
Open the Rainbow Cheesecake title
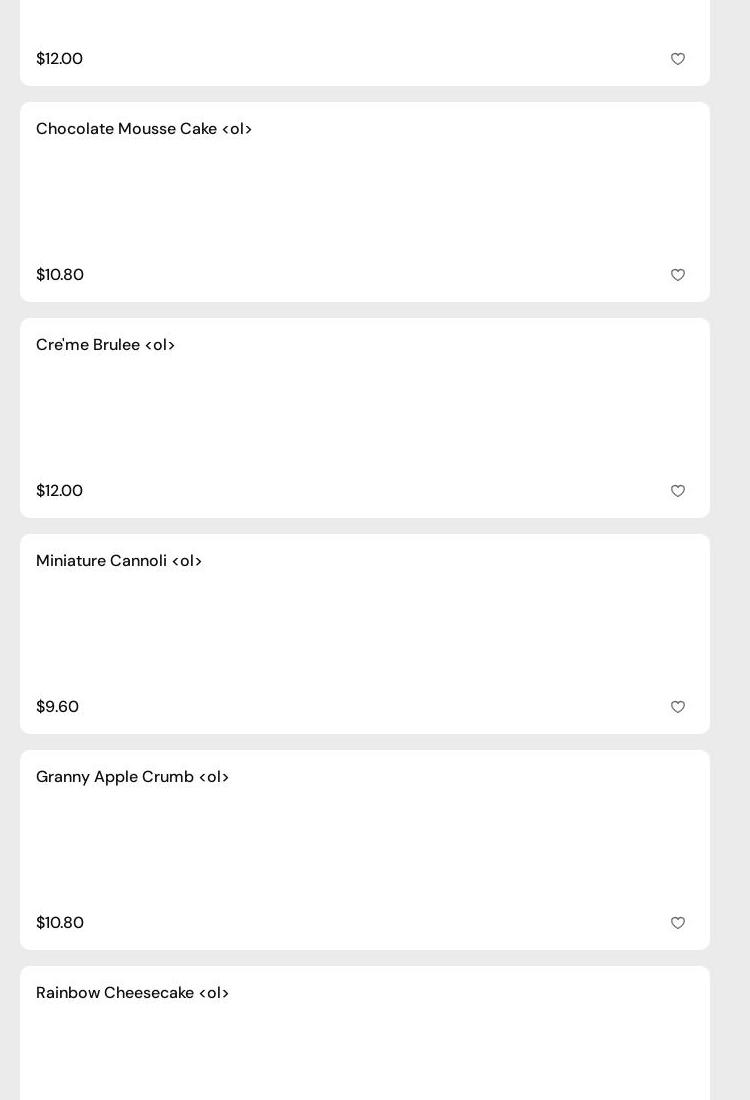(133, 993)
